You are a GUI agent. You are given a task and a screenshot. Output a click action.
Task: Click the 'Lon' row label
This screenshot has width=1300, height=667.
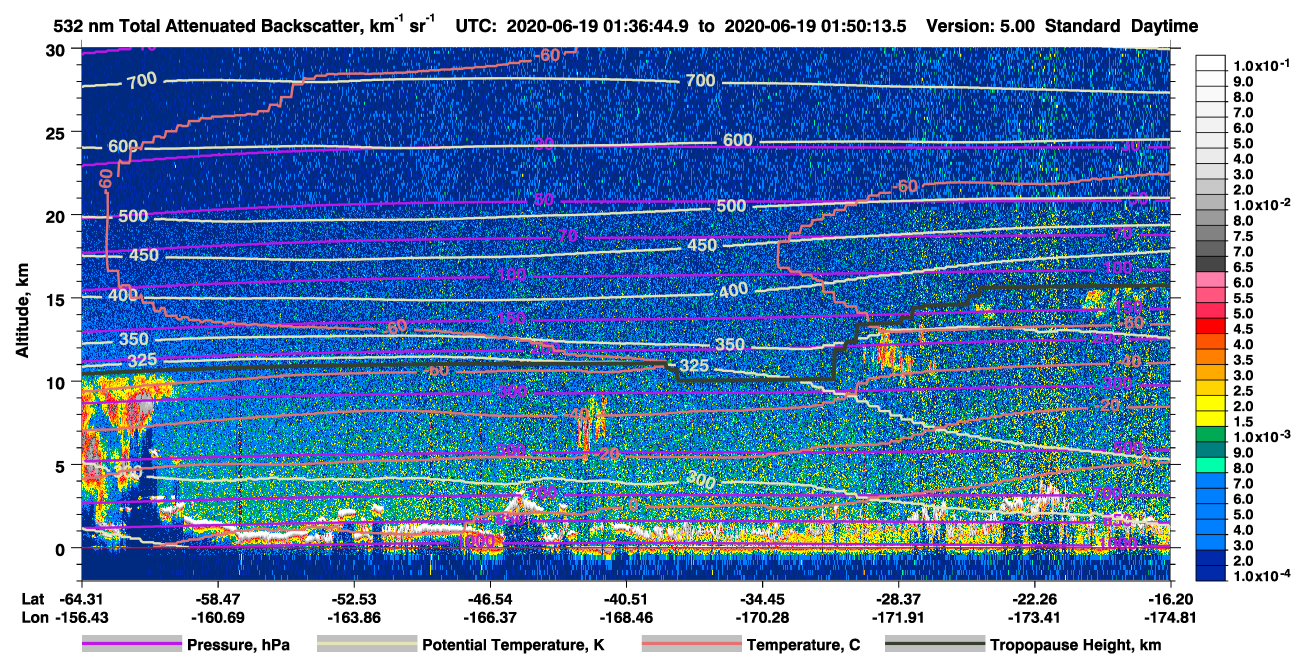point(33,617)
